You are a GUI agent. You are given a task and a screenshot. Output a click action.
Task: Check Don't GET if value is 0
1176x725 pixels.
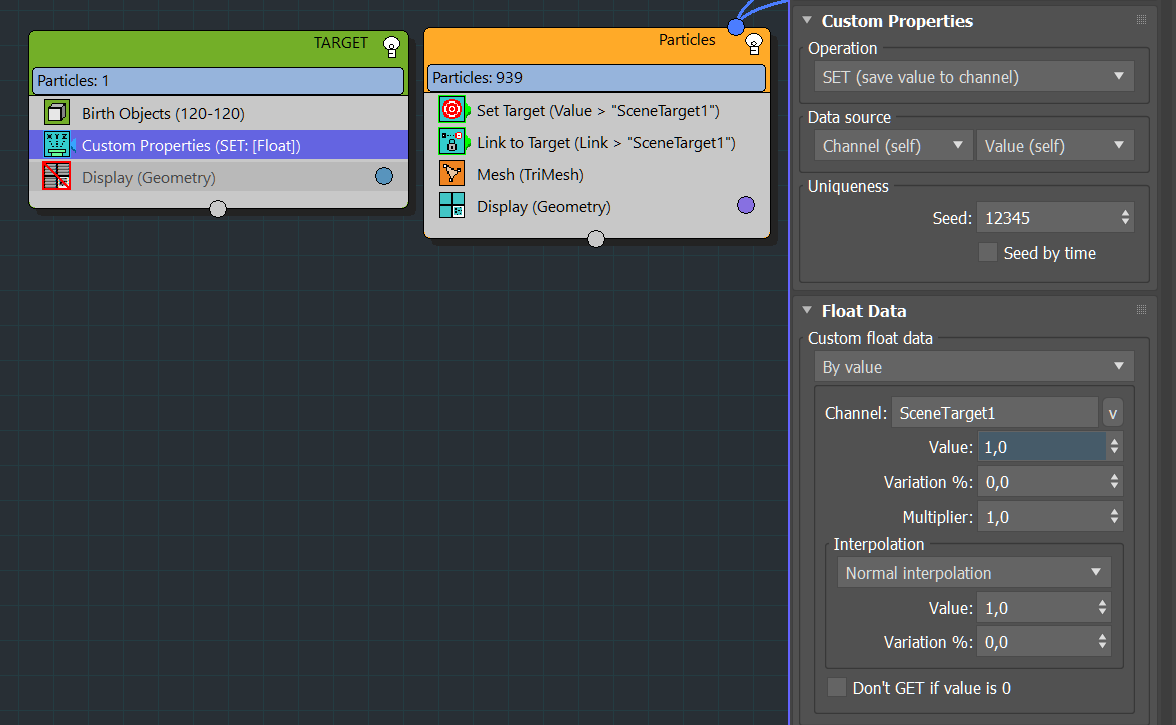(x=837, y=688)
